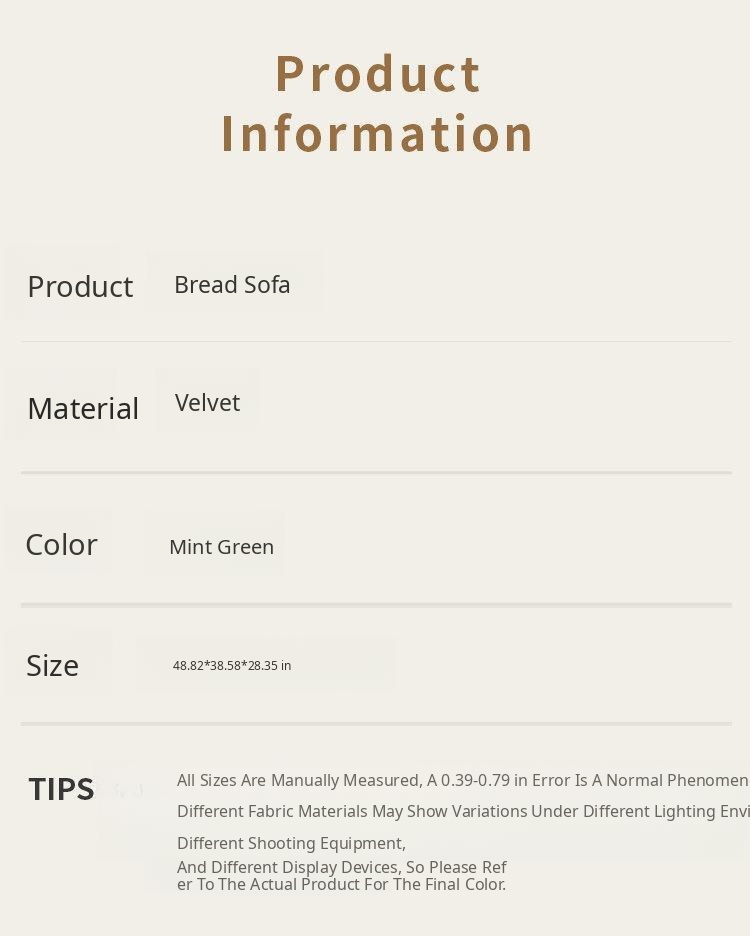Click the "Actual Product For The Final Color" line

(342, 885)
